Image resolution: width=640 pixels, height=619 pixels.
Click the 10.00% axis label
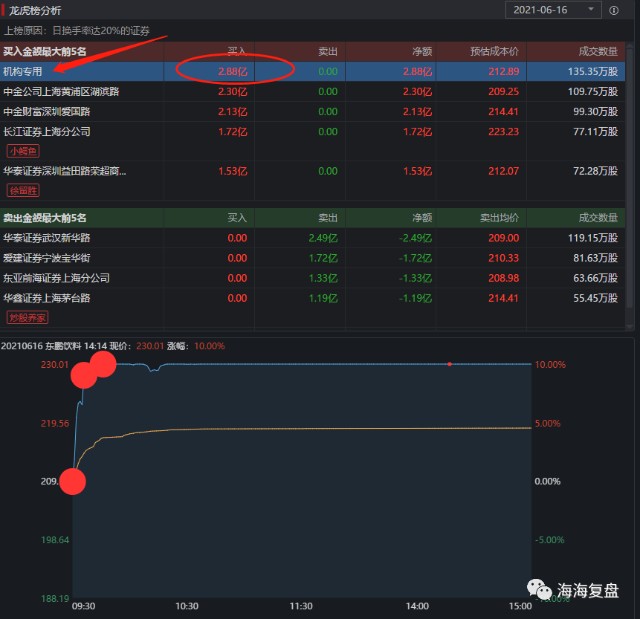click(550, 364)
